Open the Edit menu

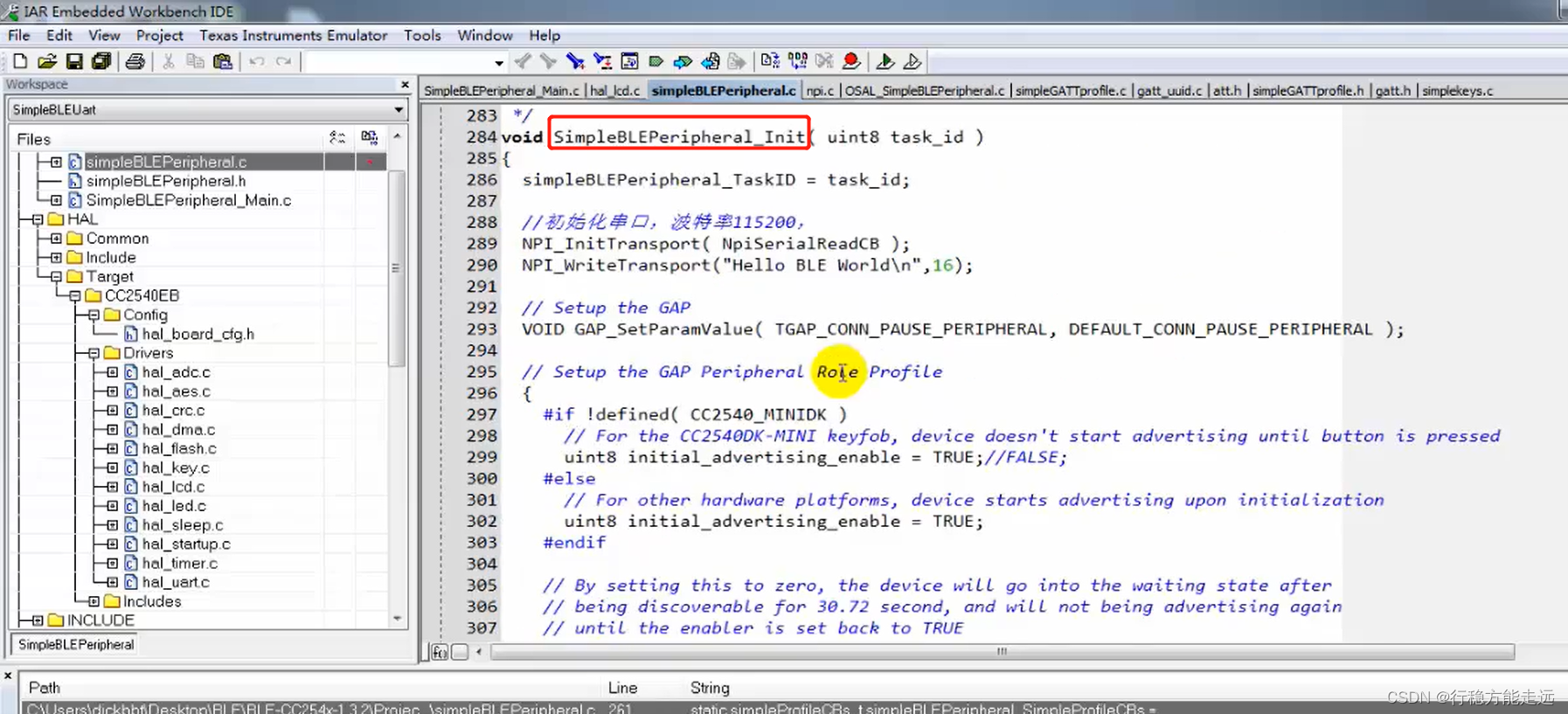click(x=59, y=35)
